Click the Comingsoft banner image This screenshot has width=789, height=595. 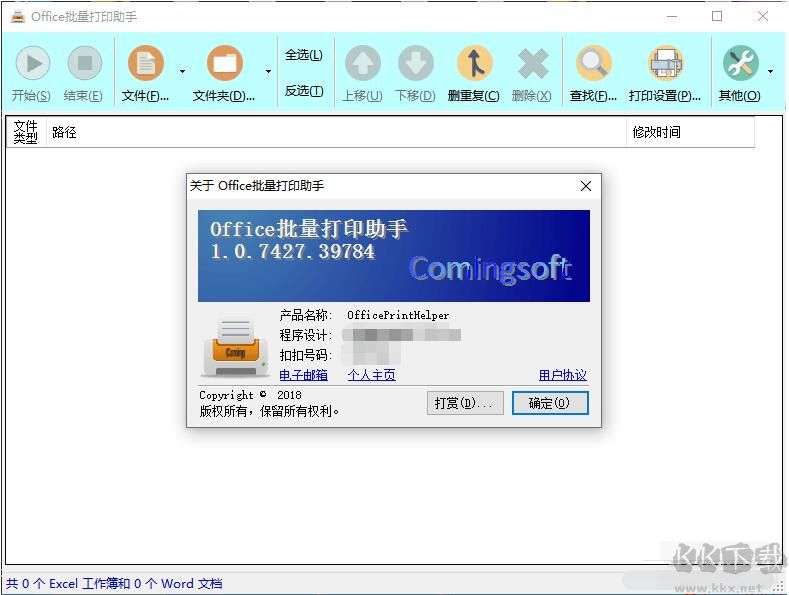[x=393, y=256]
